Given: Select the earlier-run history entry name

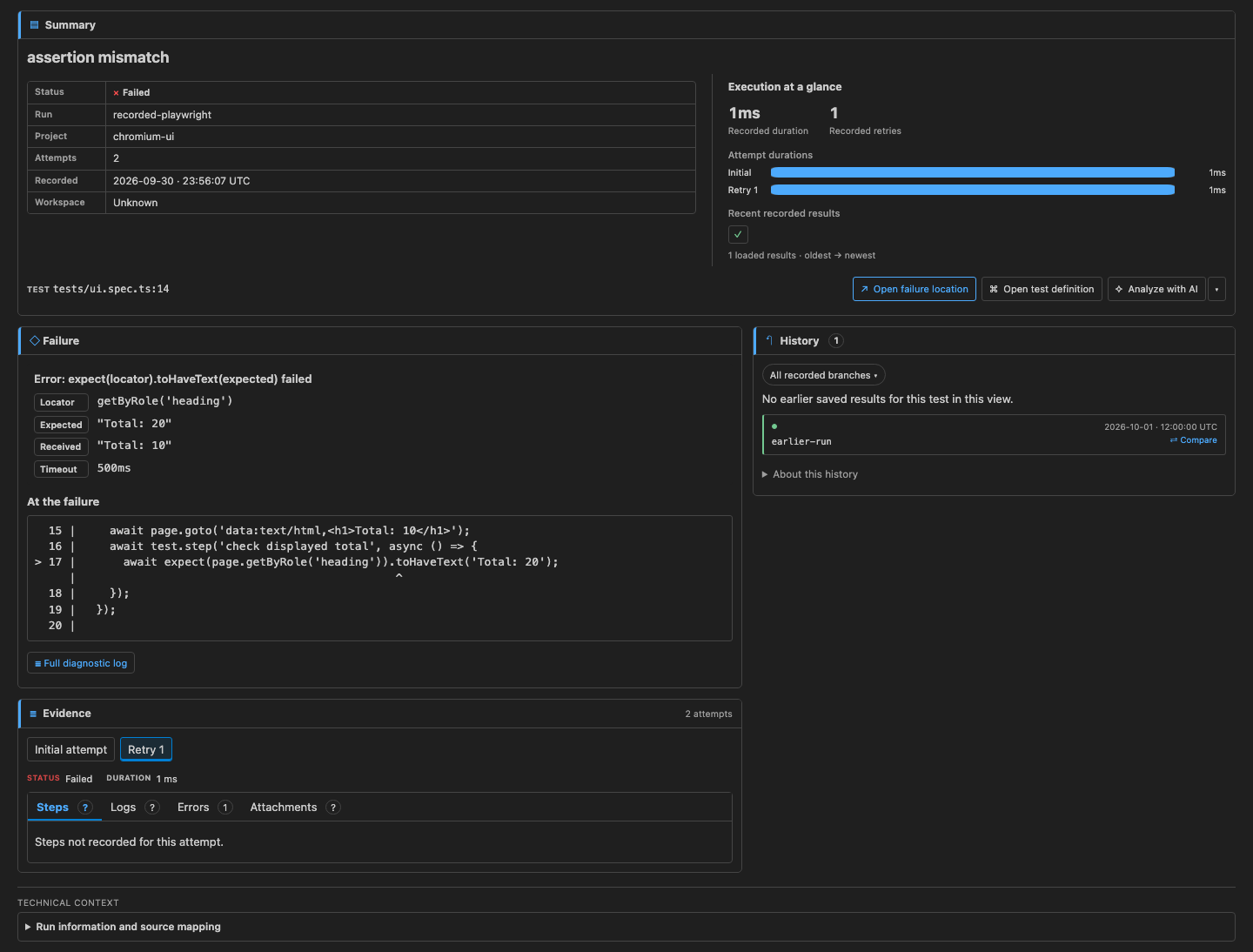Looking at the screenshot, I should [801, 441].
